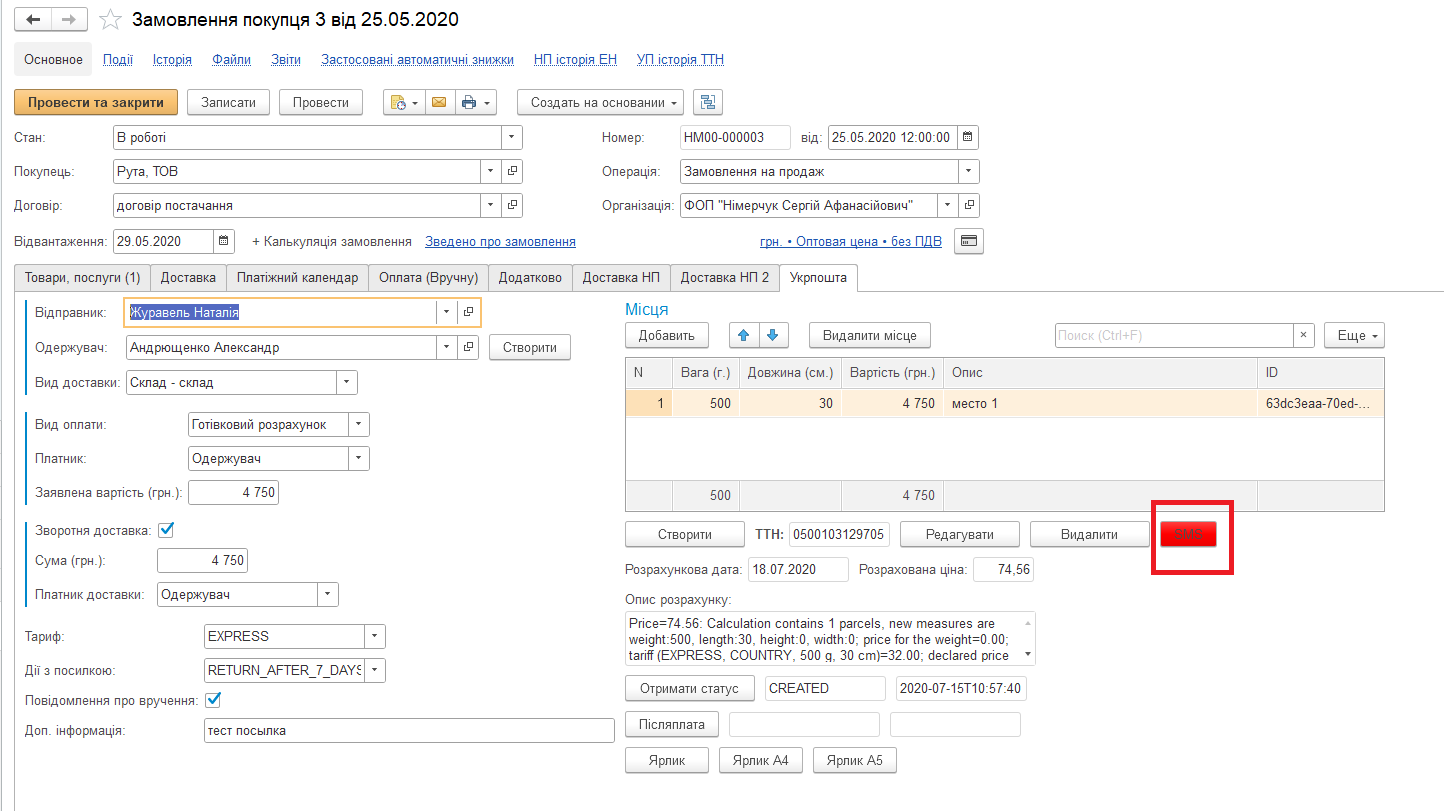Click the favorite star icon beside title
Screen dimensions: 1444x811
112,19
